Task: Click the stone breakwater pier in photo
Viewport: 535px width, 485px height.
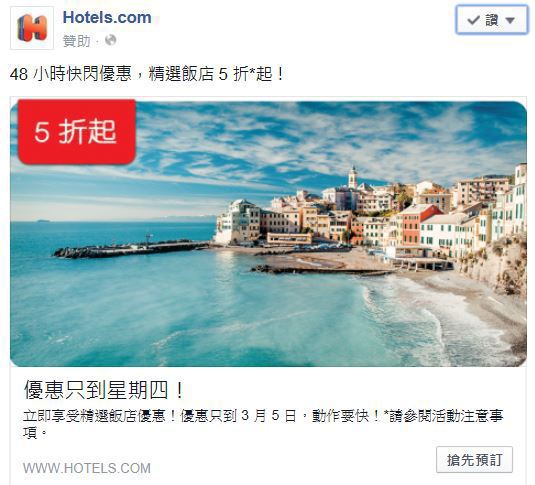Action: [x=131, y=249]
